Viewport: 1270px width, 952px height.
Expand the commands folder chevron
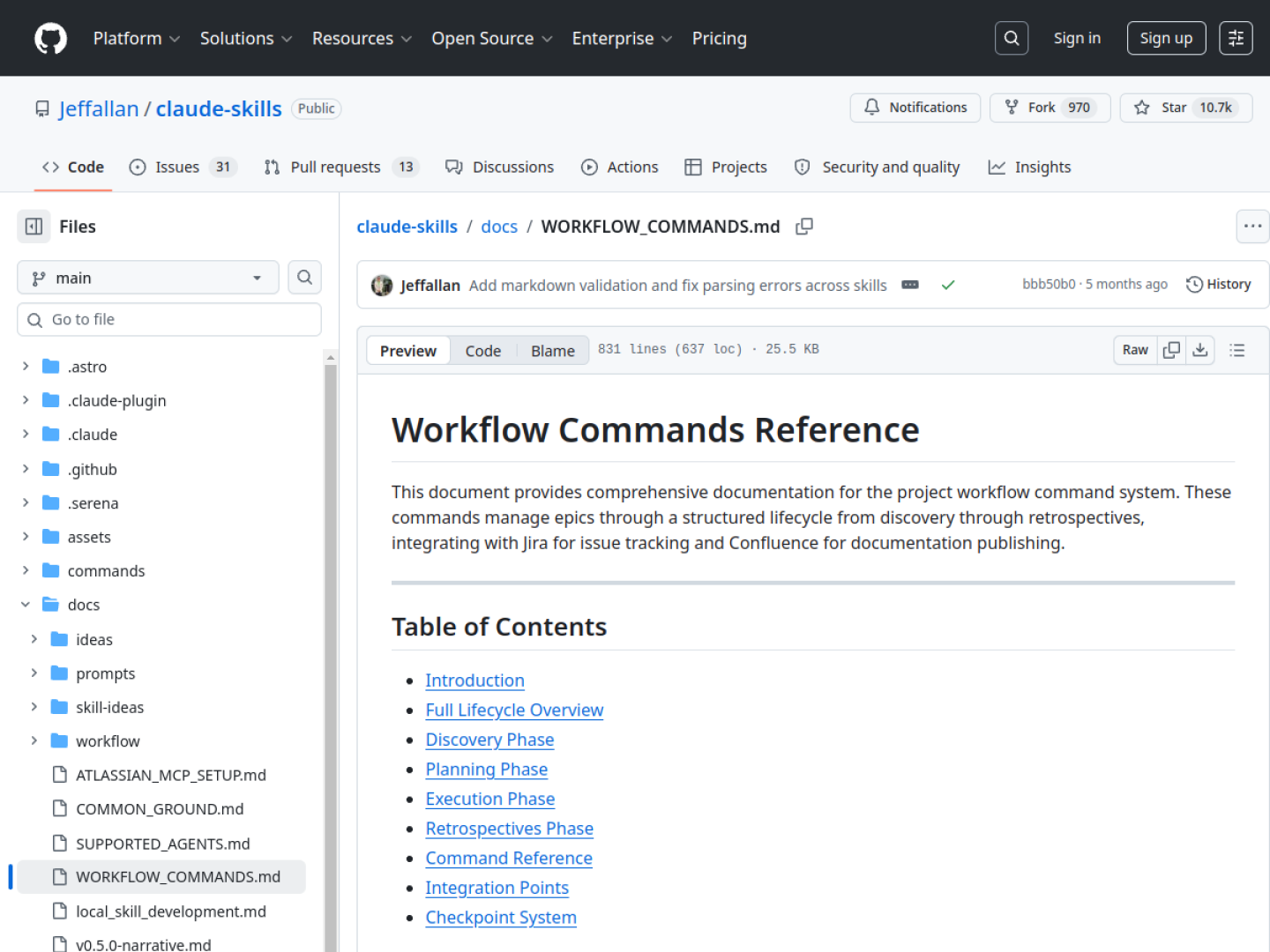[26, 570]
